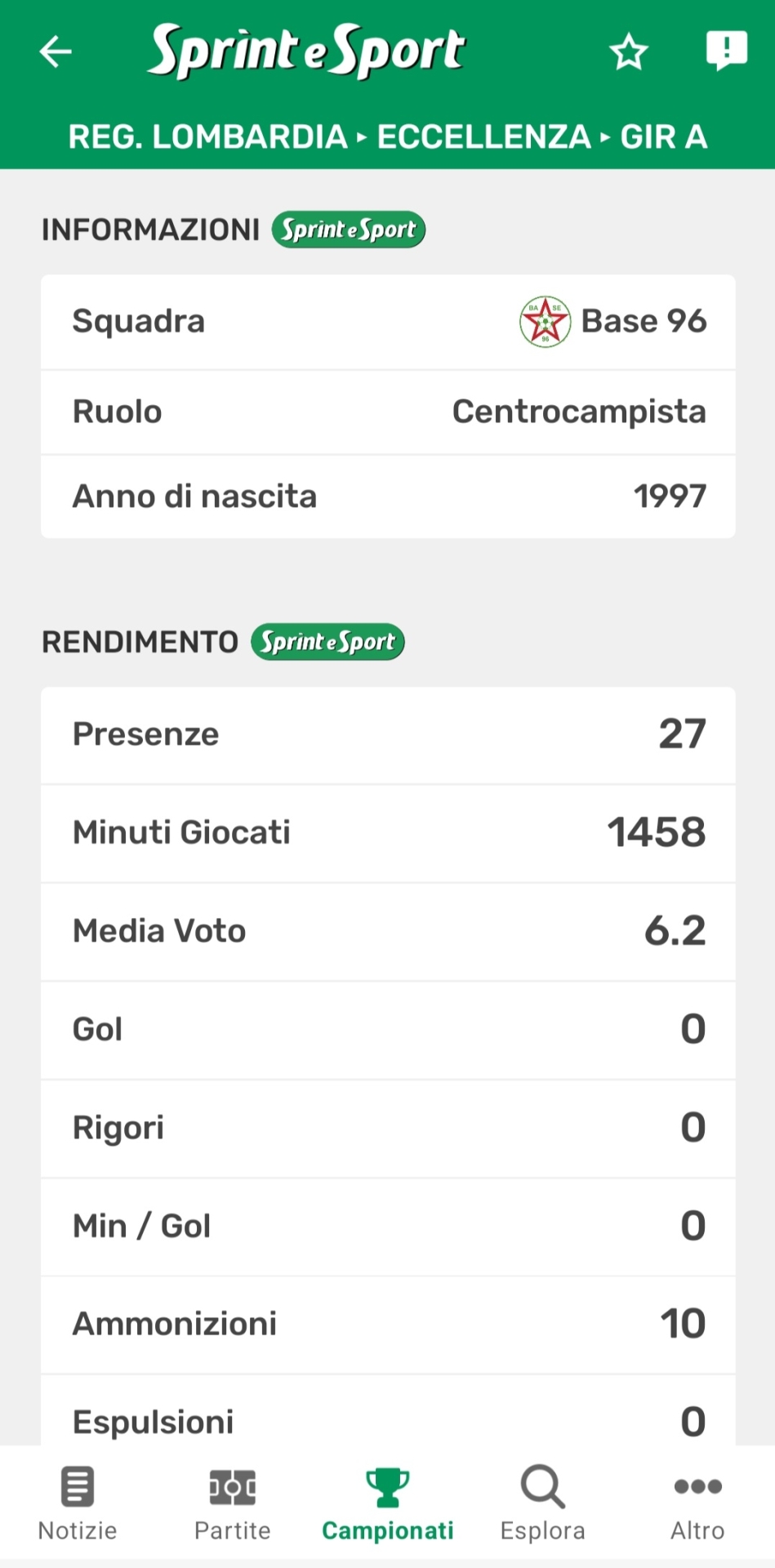Open the report feedback icon
Viewport: 775px width, 1568px height.
point(725,51)
